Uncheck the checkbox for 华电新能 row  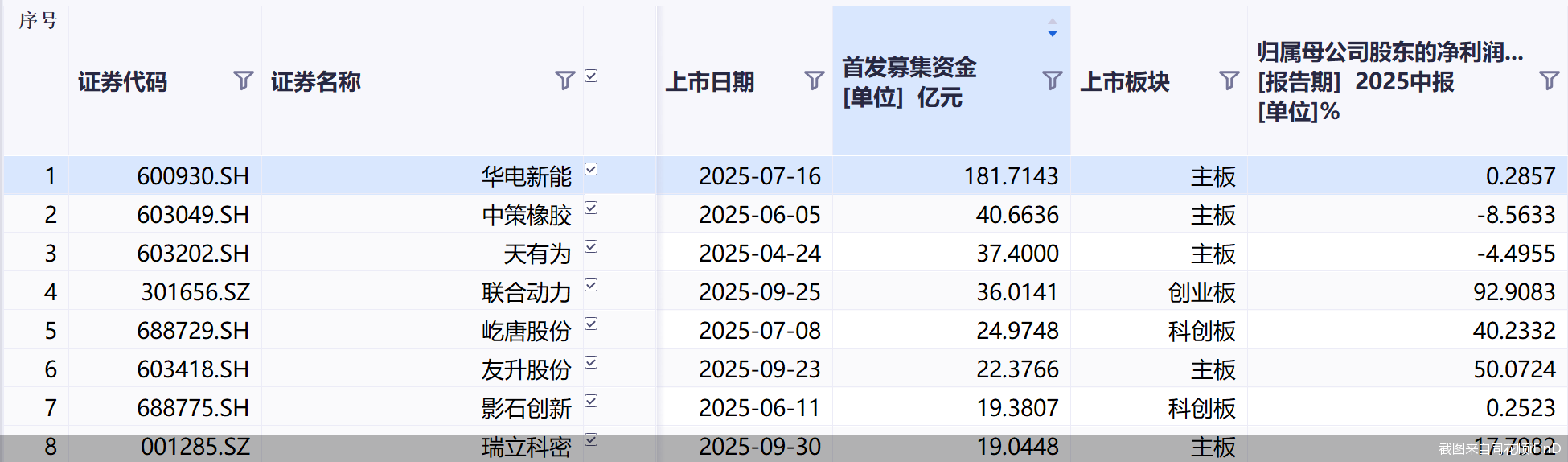click(591, 170)
